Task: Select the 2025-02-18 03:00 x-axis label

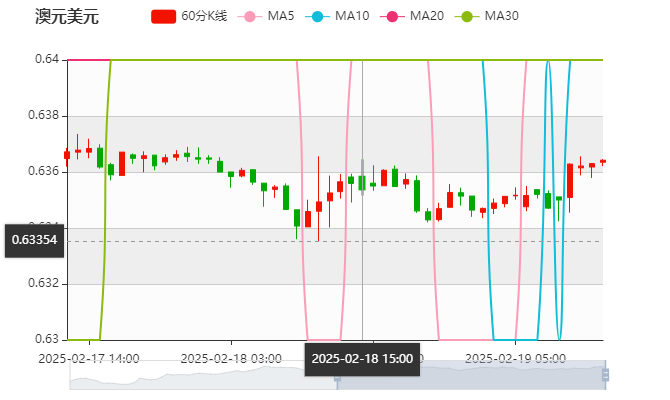Action: click(230, 357)
